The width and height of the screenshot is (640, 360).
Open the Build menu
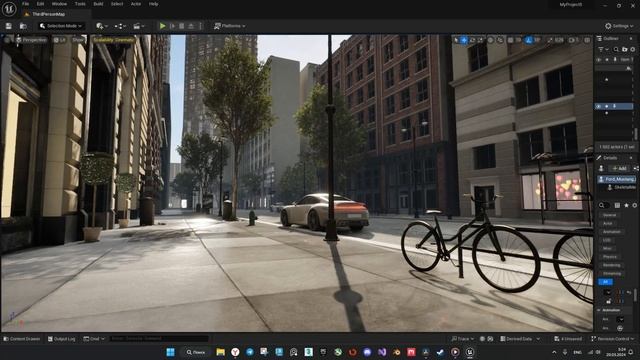98,4
